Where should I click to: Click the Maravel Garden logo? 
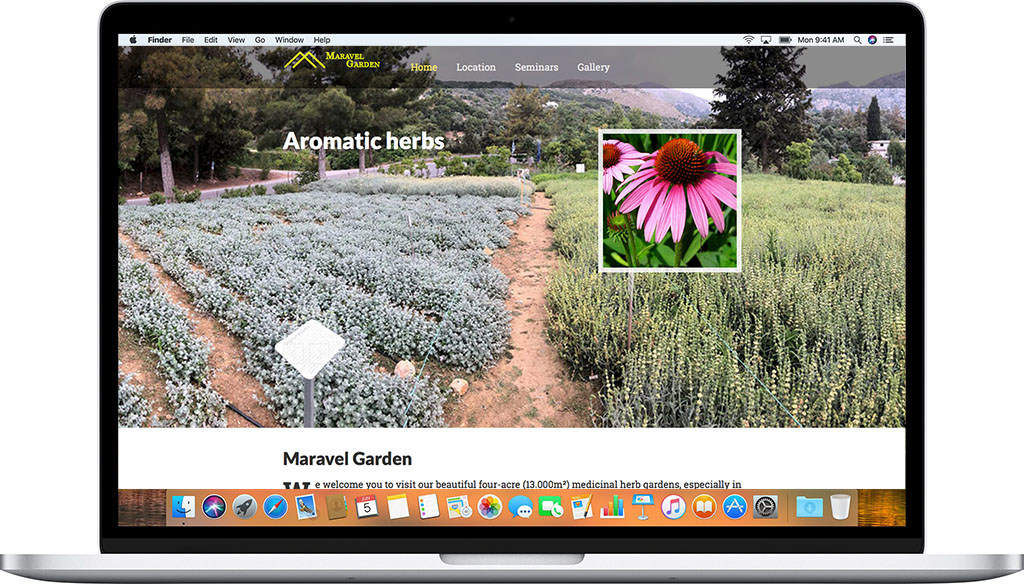(x=332, y=60)
